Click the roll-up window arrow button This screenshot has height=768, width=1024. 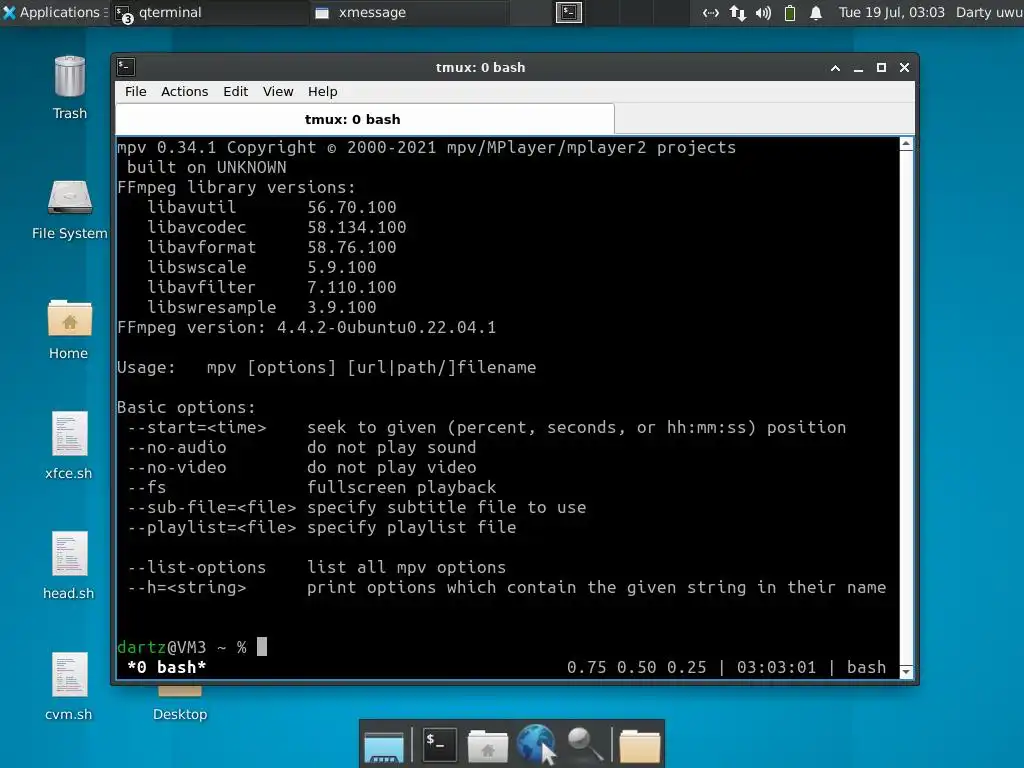pyautogui.click(x=835, y=67)
